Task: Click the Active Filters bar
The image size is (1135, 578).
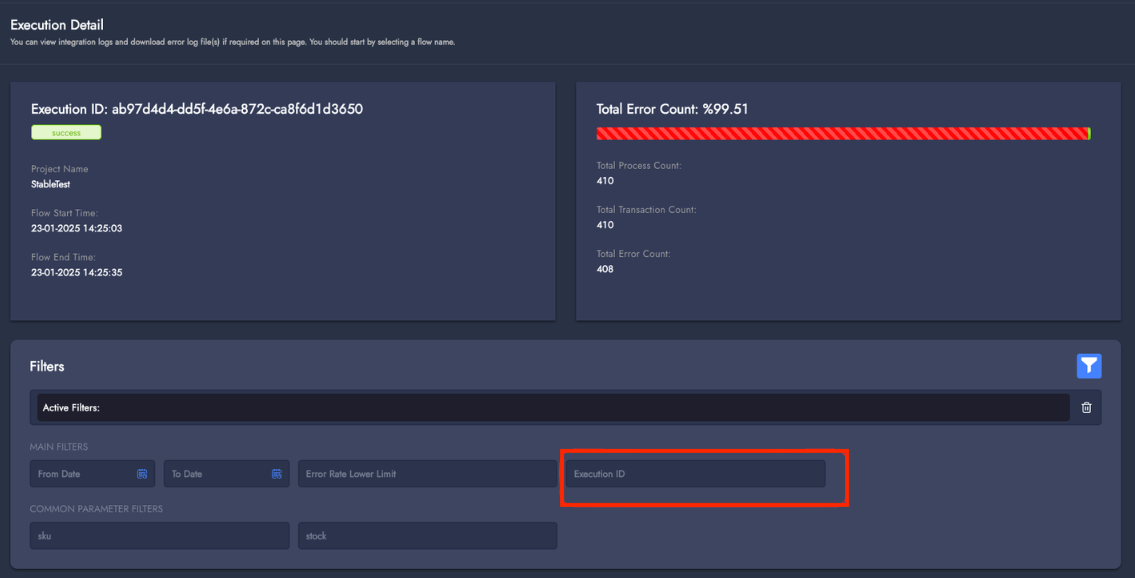Action: coord(552,408)
